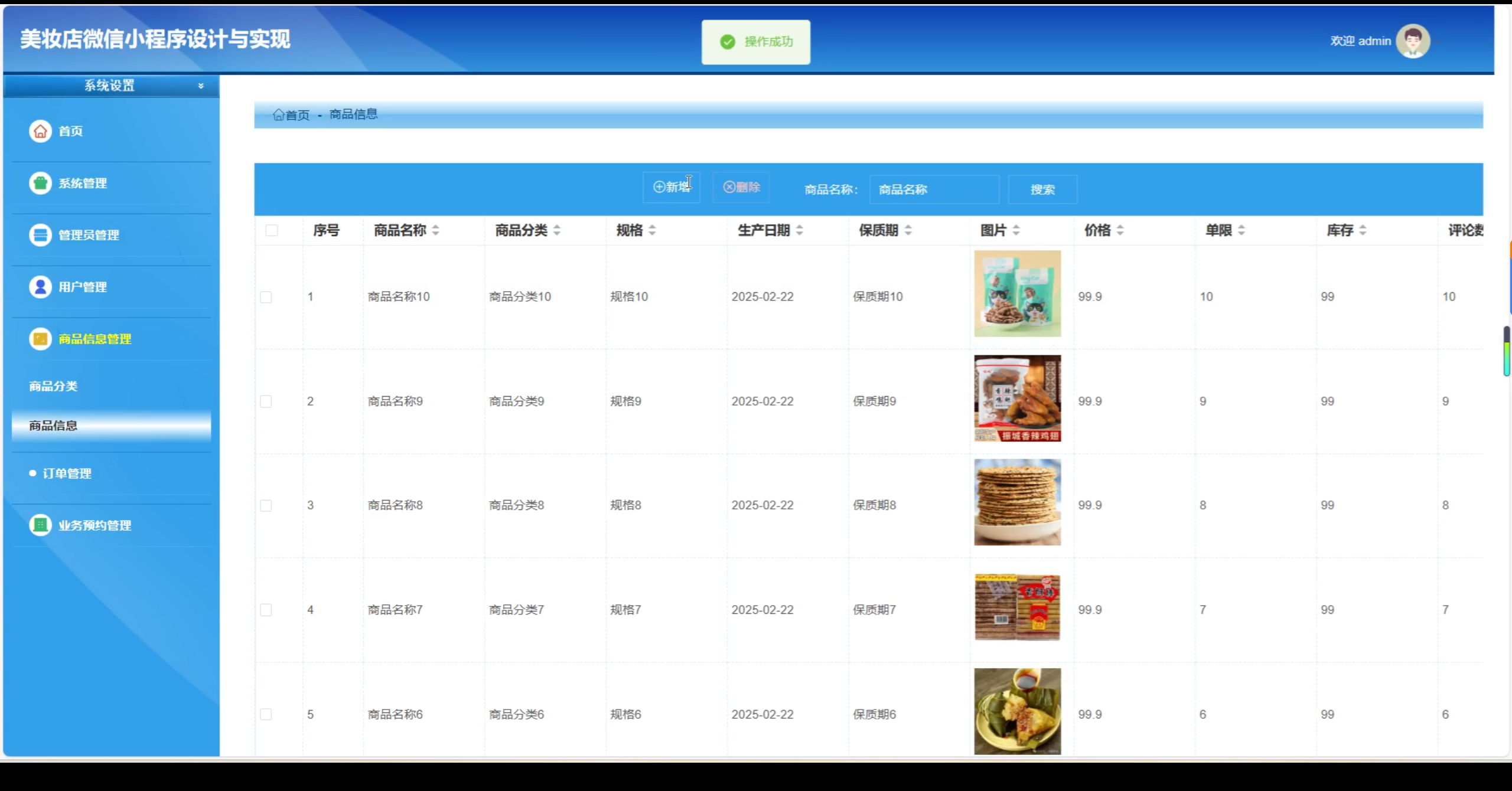Click the 用户管理 person icon

40,287
